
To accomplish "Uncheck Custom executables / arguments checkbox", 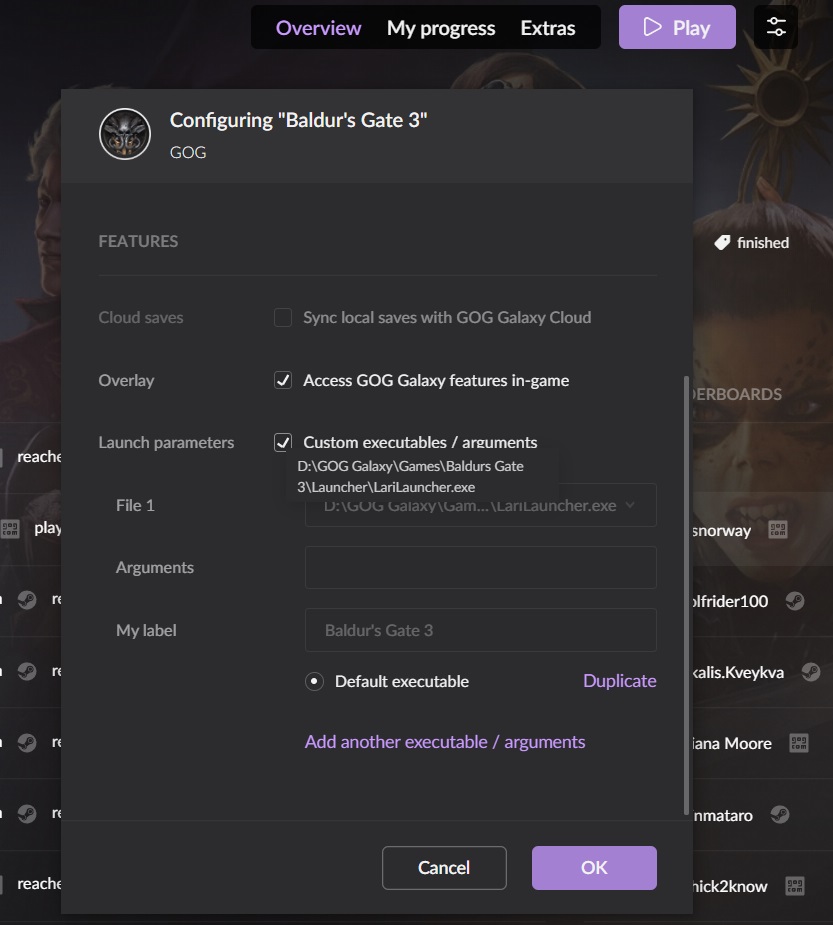I will [x=283, y=442].
